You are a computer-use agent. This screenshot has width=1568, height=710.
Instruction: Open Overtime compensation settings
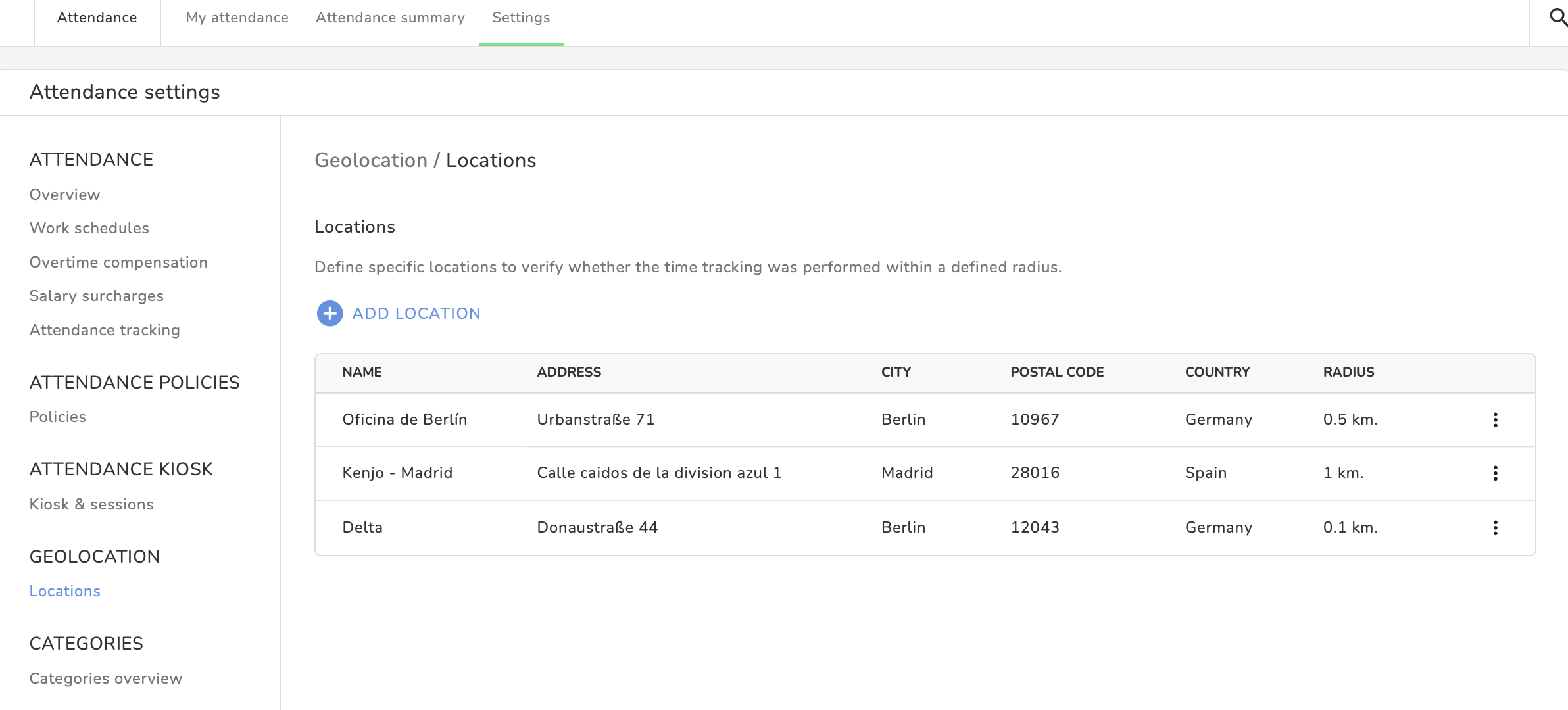118,262
